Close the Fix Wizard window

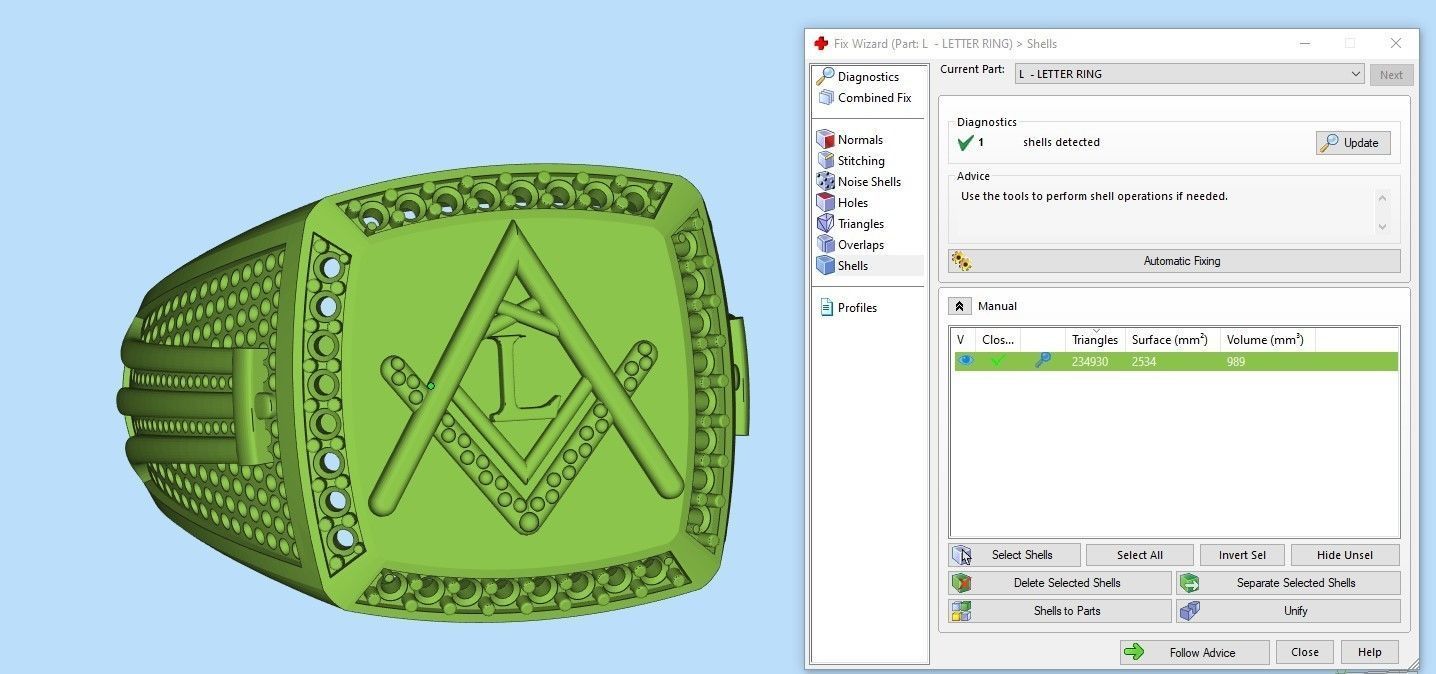(1395, 43)
